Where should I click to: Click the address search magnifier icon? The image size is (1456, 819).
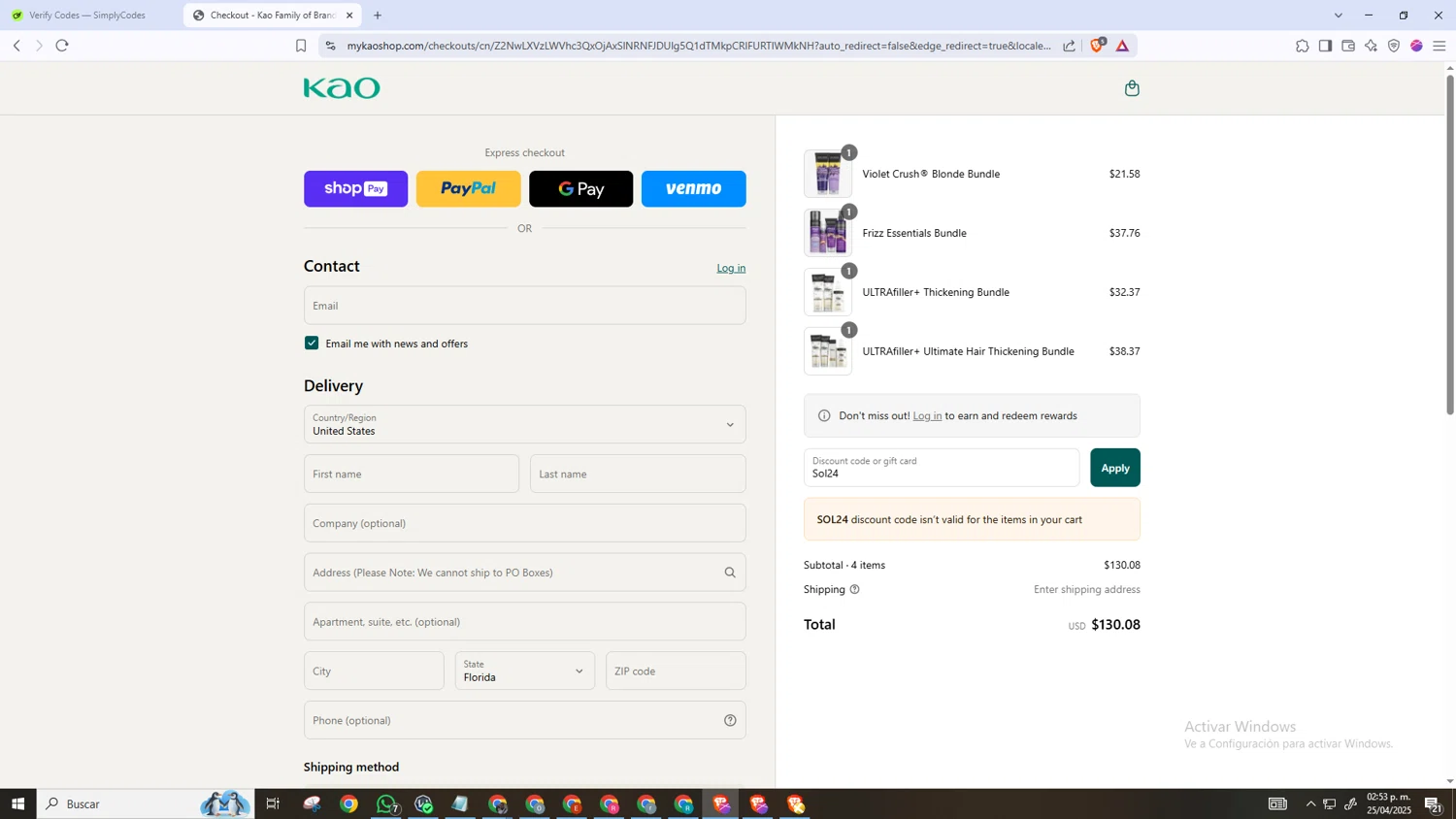(730, 573)
